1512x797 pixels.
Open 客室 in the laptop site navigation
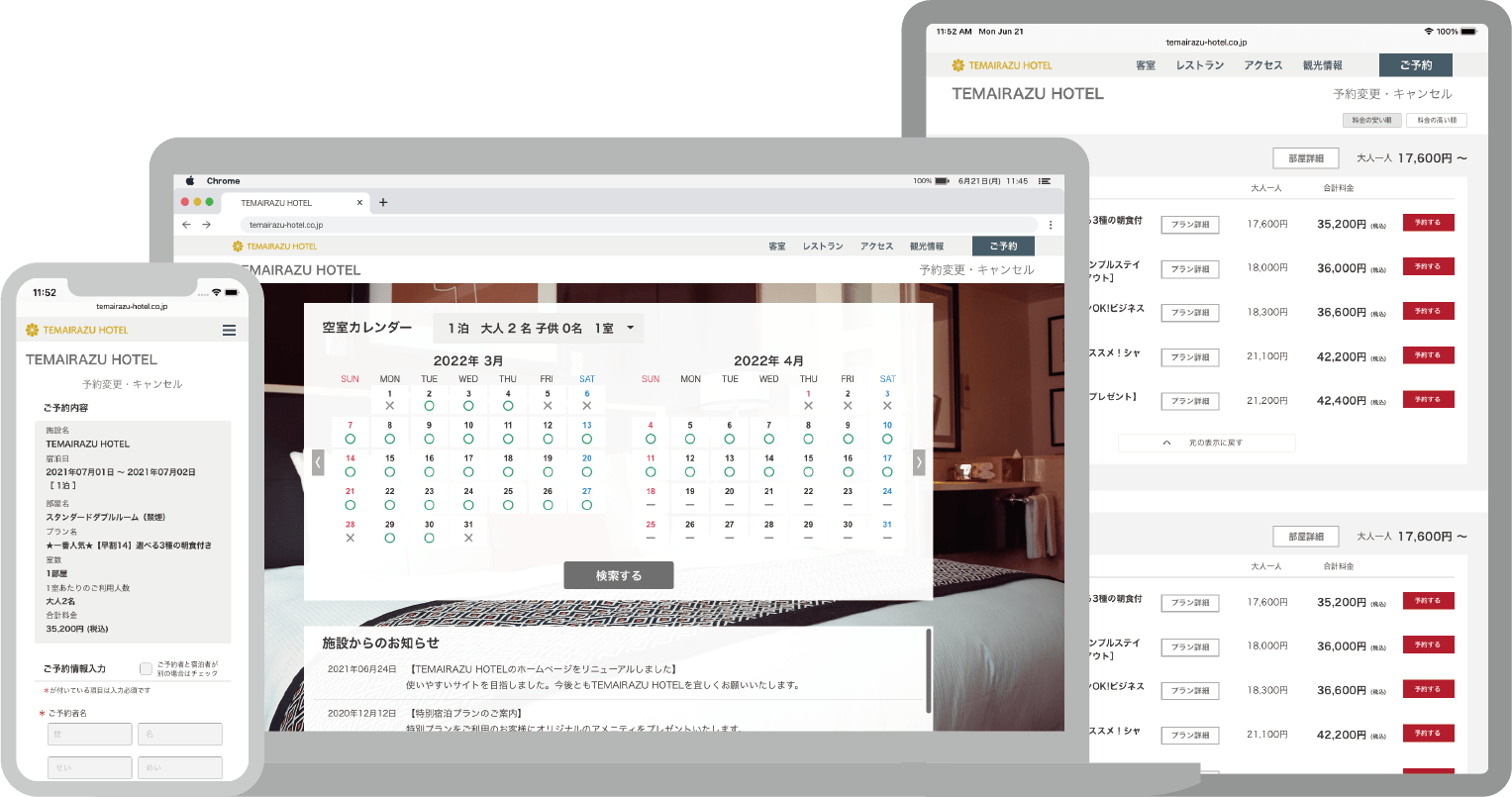click(x=777, y=247)
